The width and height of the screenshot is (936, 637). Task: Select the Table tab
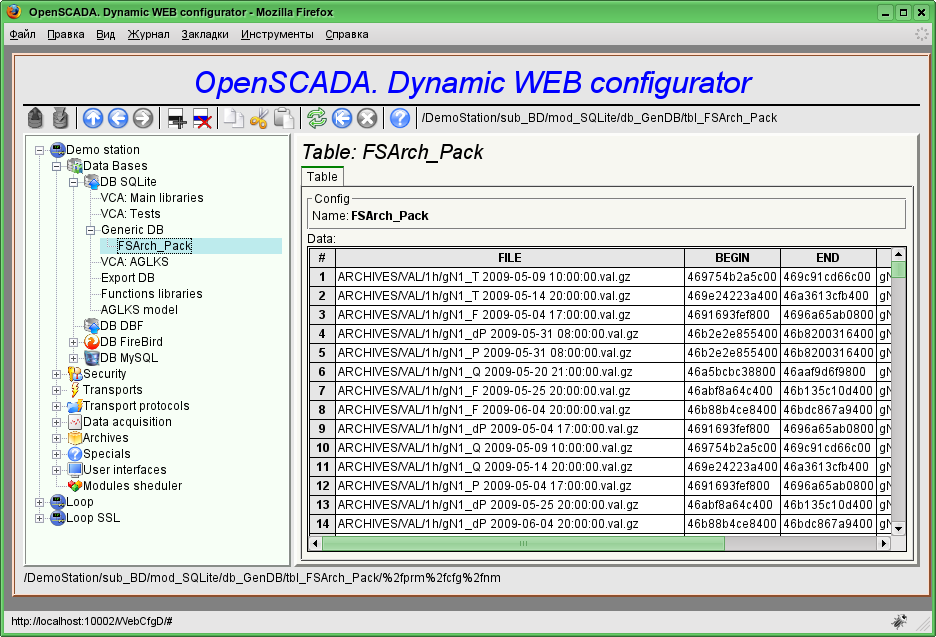tap(322, 177)
